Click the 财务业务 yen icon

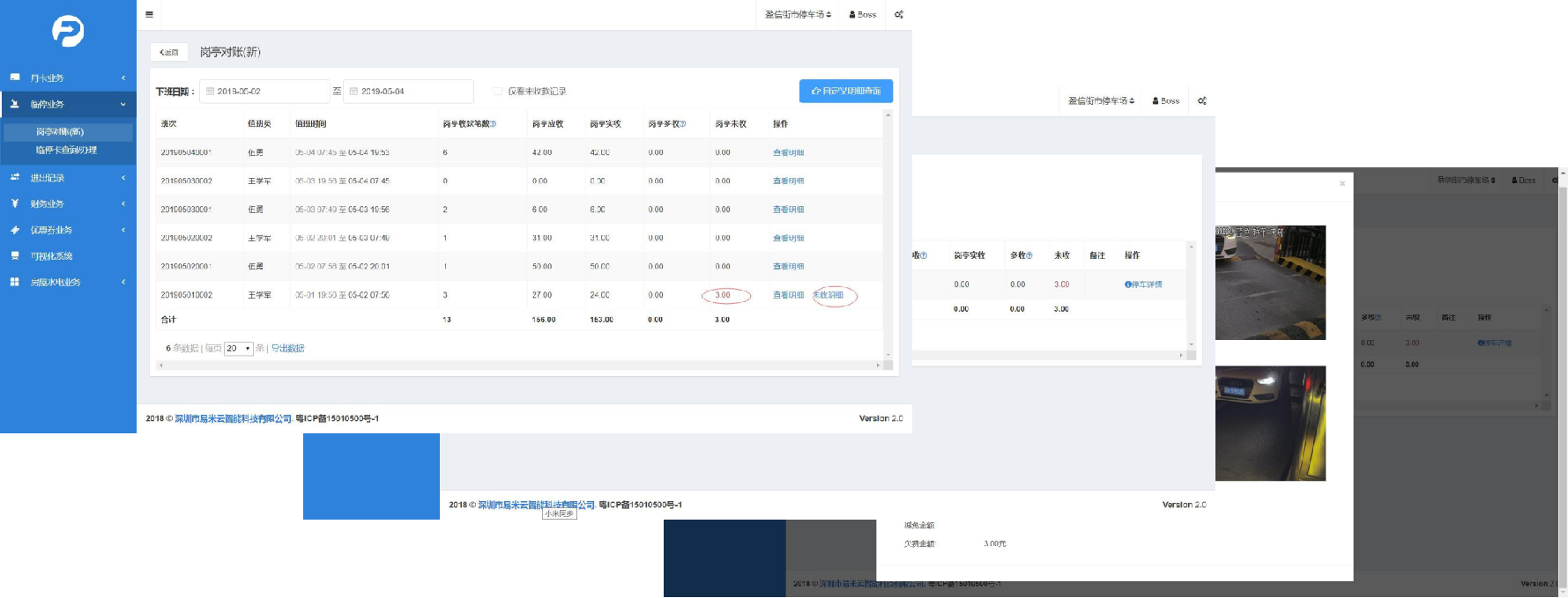[x=15, y=203]
